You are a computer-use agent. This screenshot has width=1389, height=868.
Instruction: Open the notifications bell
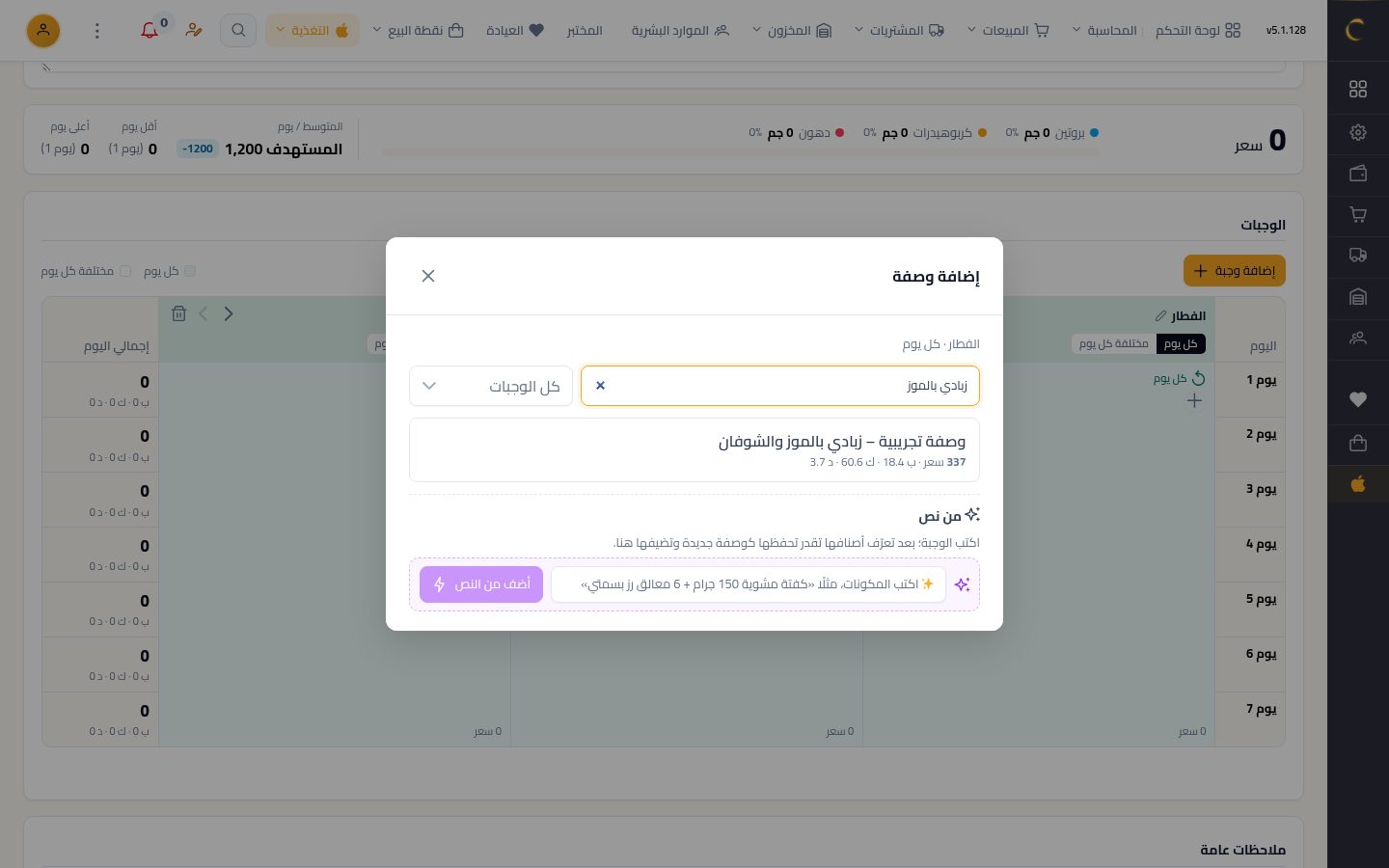[150, 30]
